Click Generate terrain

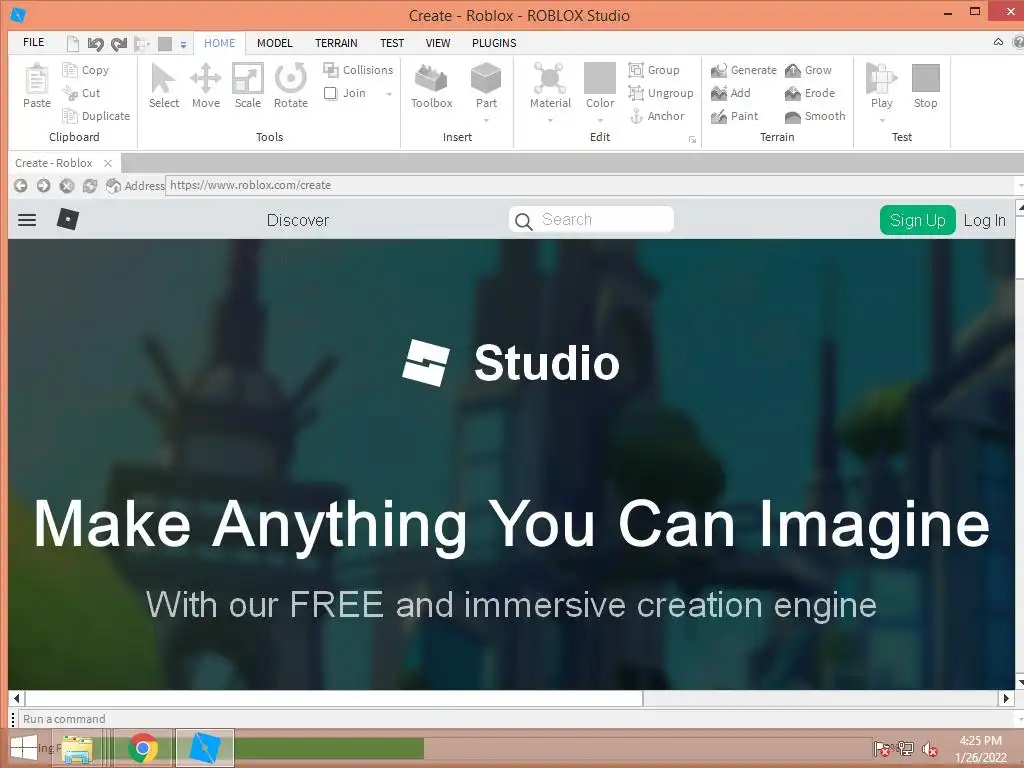click(x=744, y=70)
